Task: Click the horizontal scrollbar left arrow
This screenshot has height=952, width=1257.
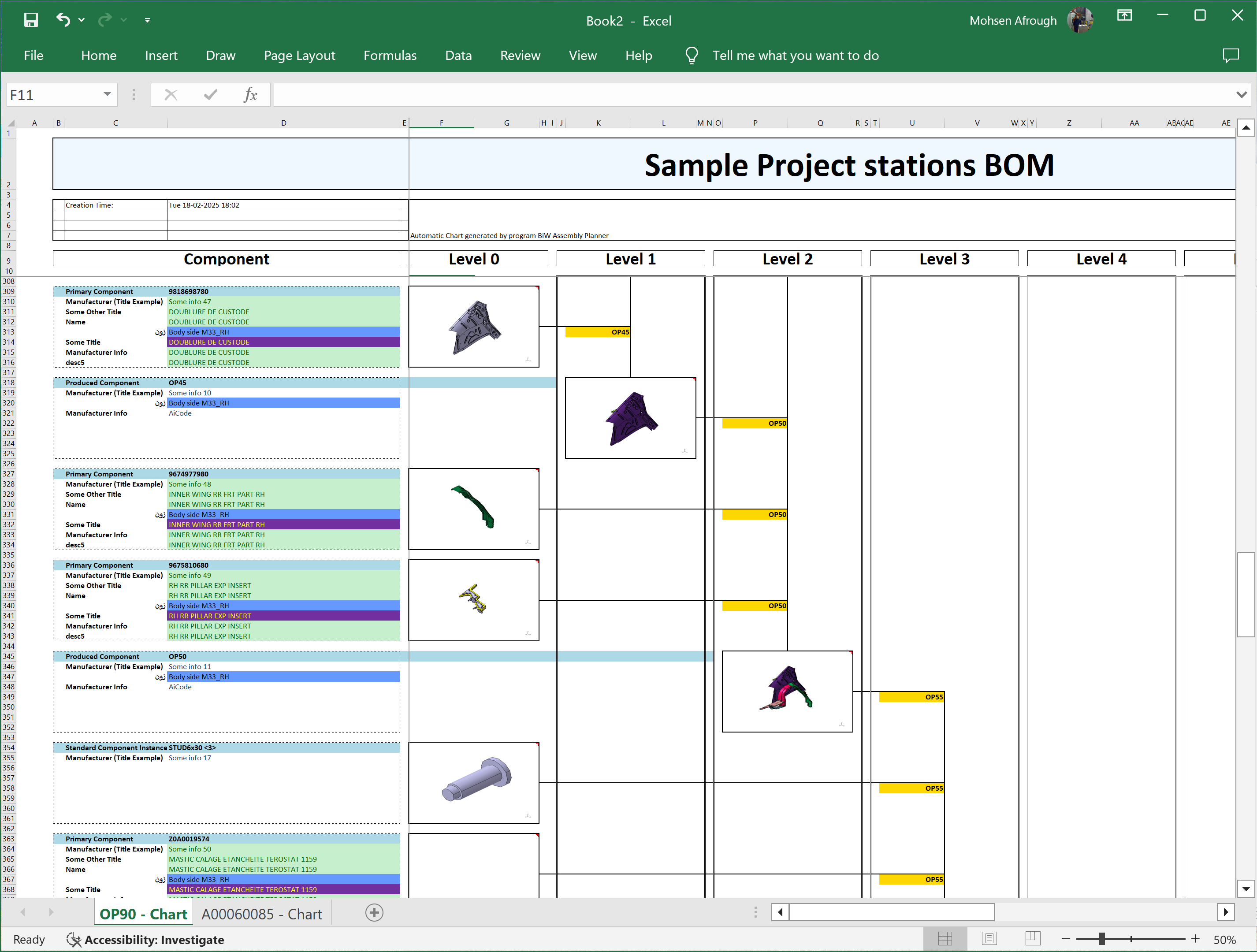Action: click(x=780, y=912)
